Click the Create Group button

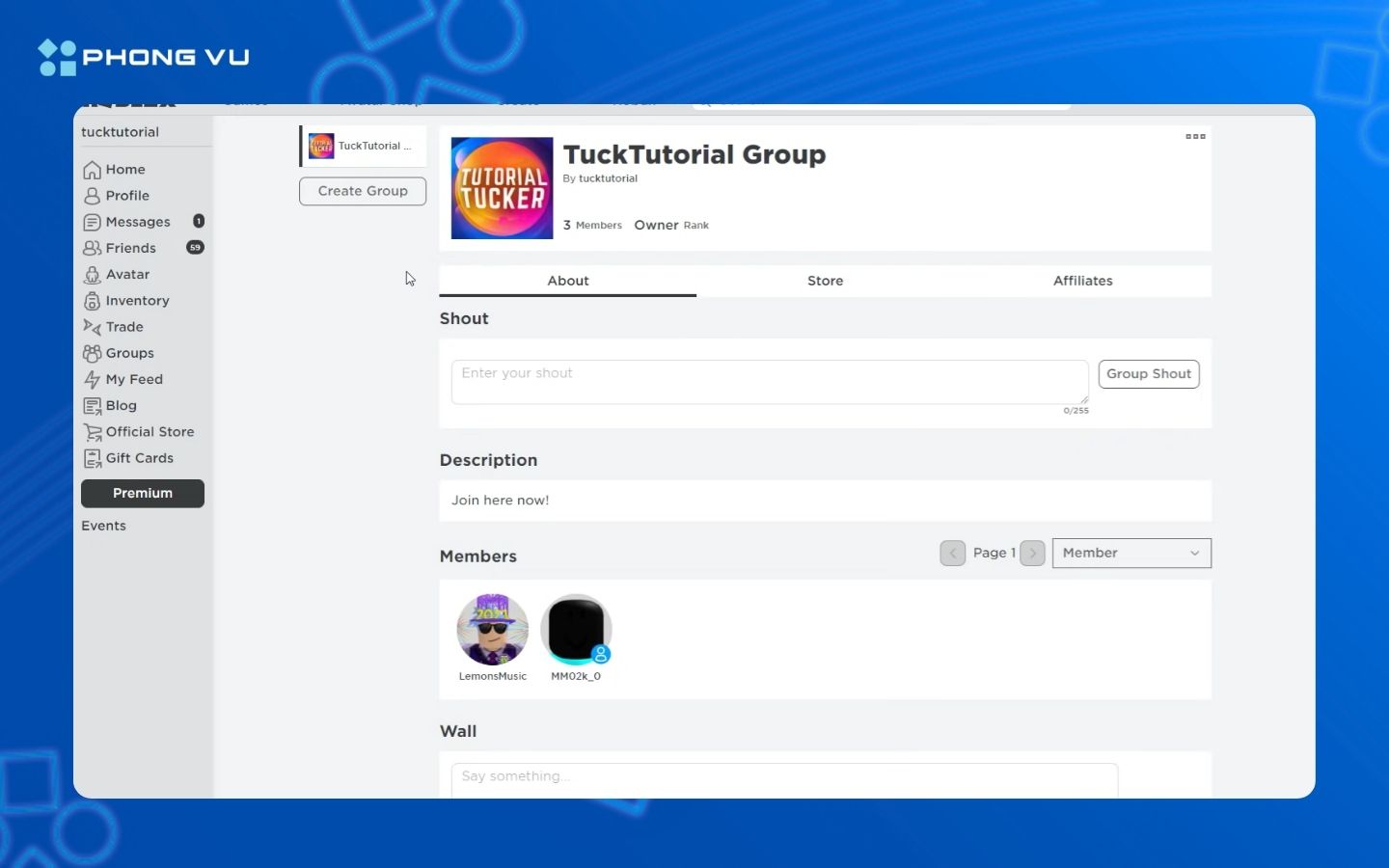coord(363,191)
